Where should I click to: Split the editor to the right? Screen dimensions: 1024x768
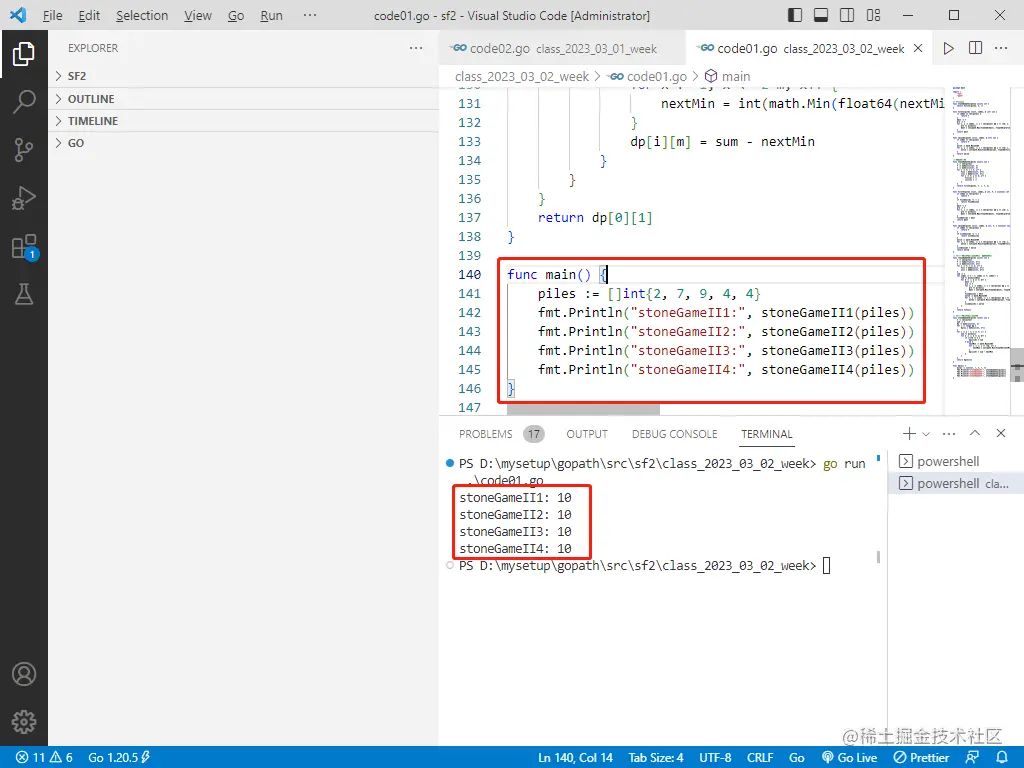(976, 48)
